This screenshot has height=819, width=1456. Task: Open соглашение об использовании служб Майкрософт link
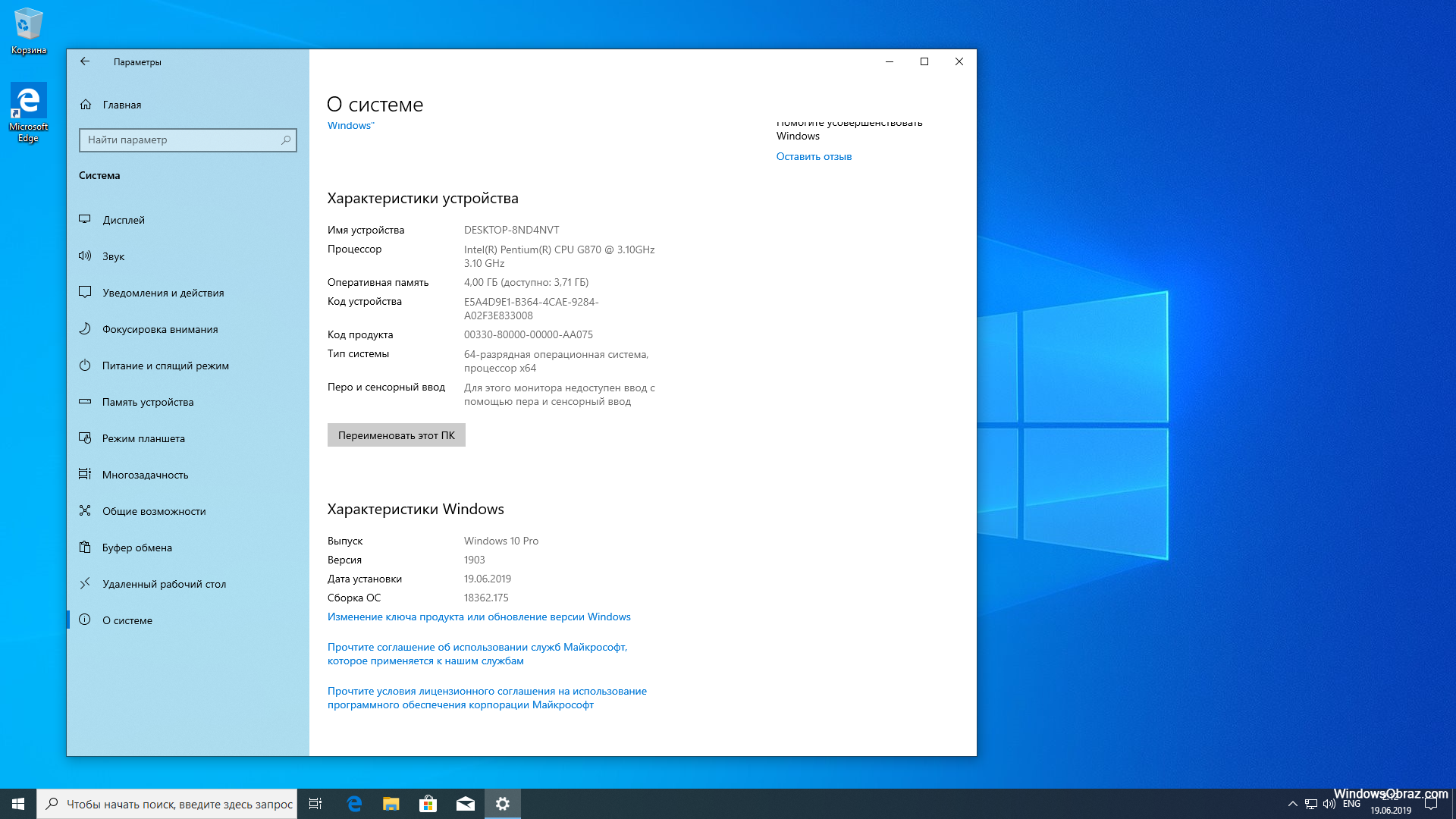478,654
